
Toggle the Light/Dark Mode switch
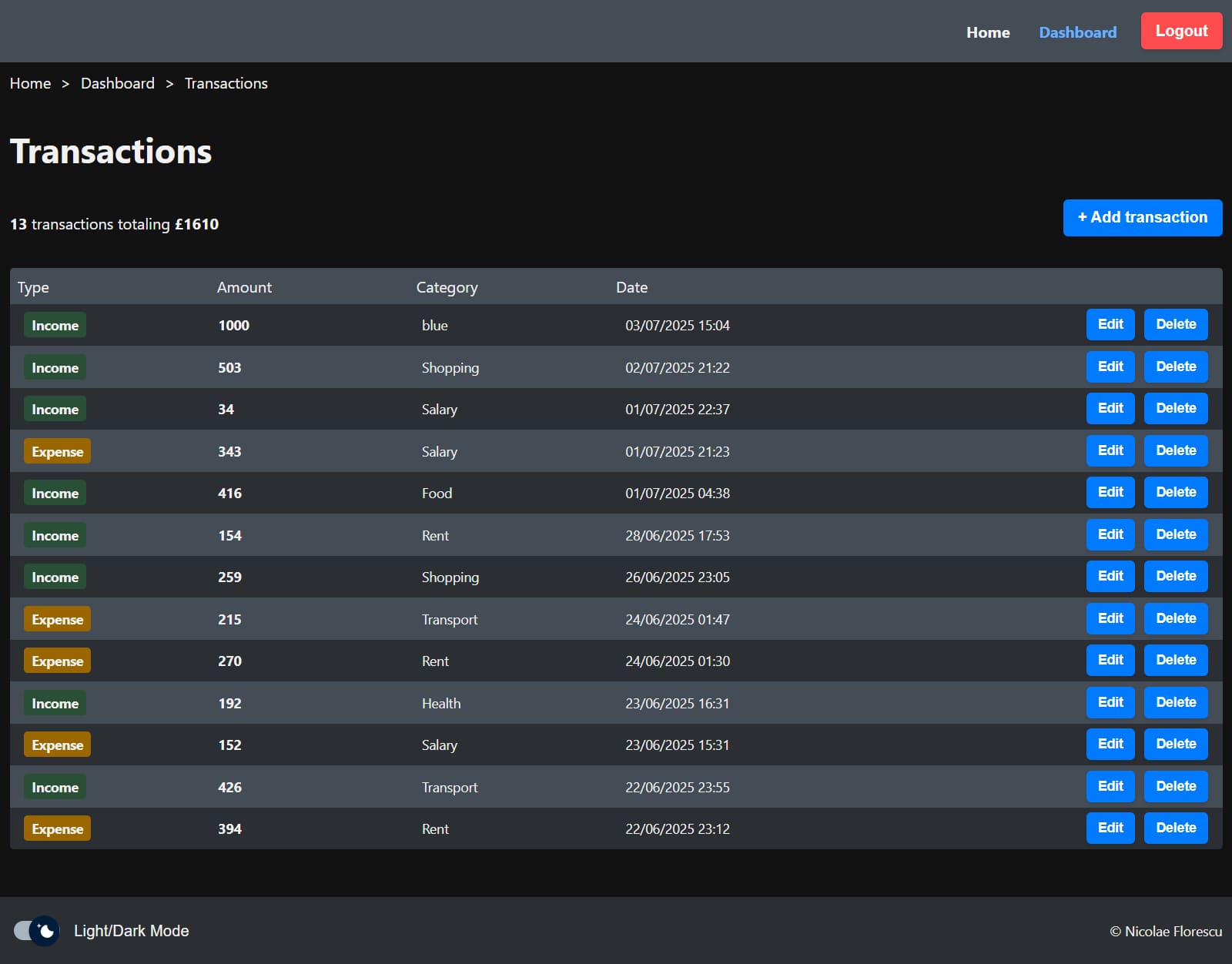[36, 931]
